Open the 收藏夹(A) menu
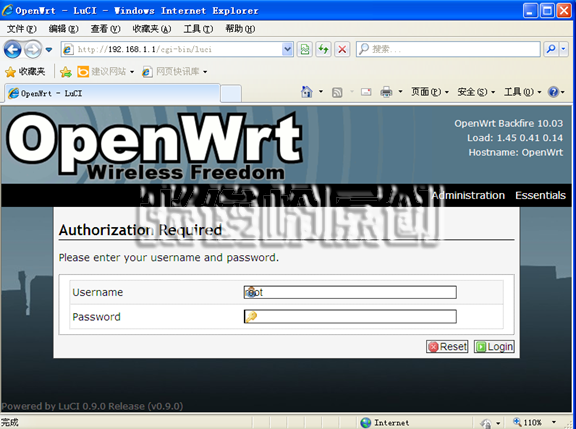Image resolution: width=576 pixels, height=429 pixels. point(152,29)
